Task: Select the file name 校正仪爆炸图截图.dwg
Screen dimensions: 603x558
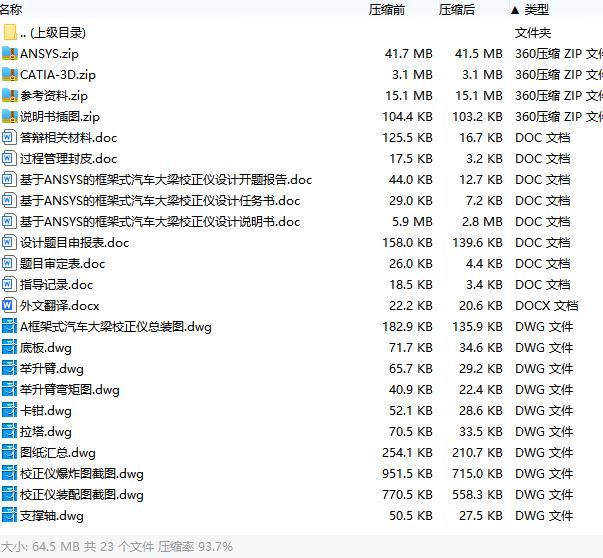Action: [82, 473]
